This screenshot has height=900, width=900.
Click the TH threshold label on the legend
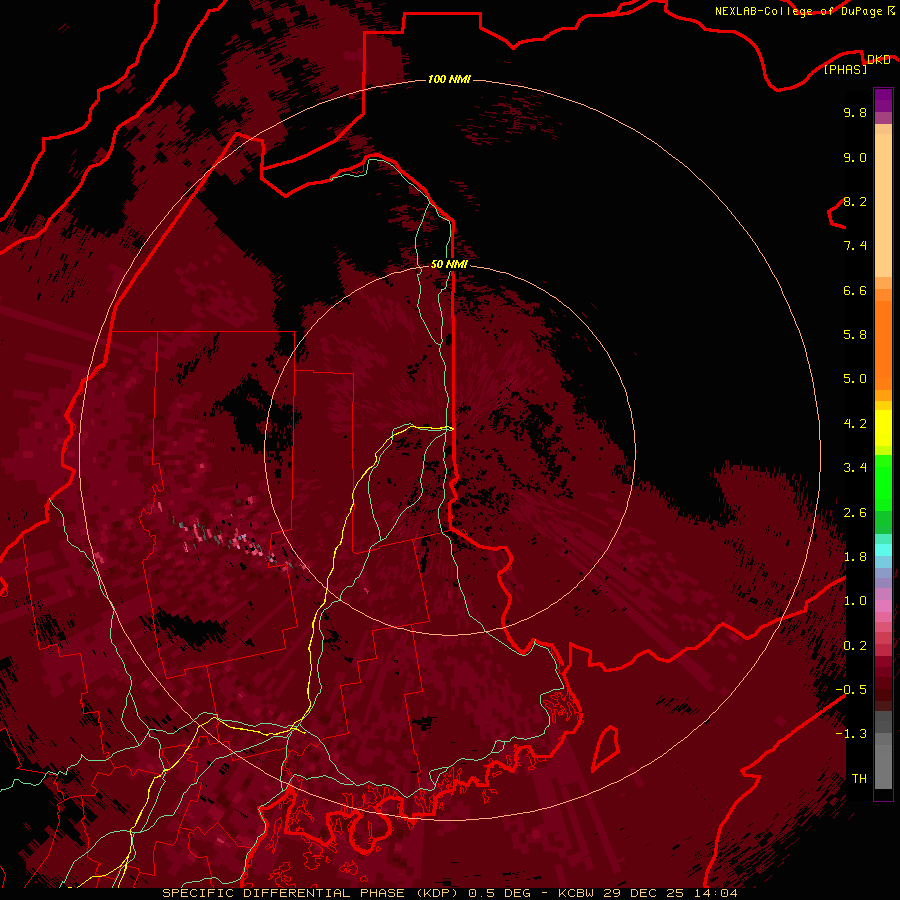(x=859, y=779)
